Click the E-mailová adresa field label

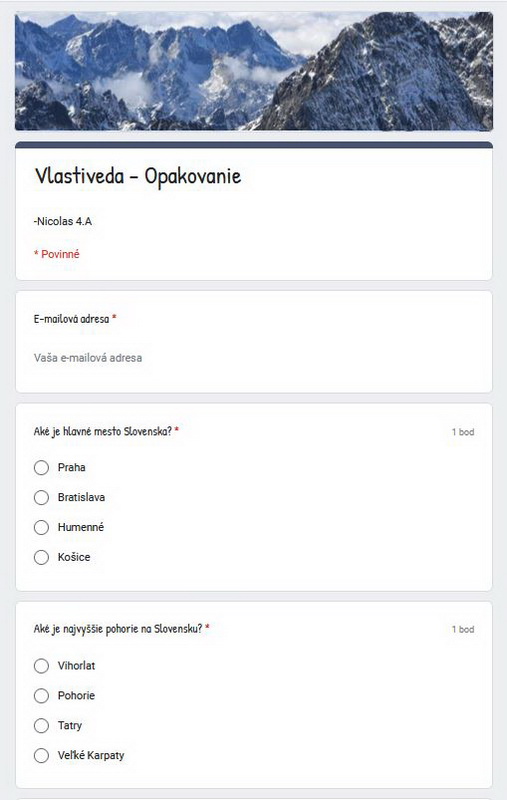pyautogui.click(x=71, y=319)
